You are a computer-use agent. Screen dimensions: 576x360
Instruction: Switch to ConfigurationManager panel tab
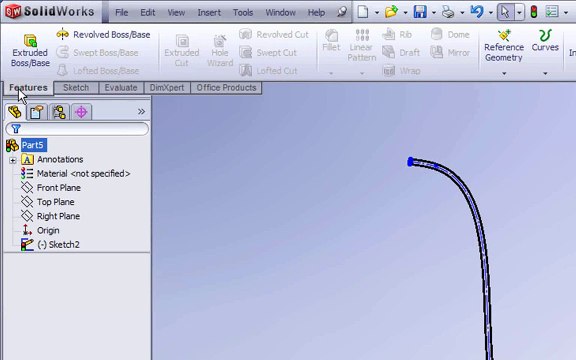tap(59, 112)
